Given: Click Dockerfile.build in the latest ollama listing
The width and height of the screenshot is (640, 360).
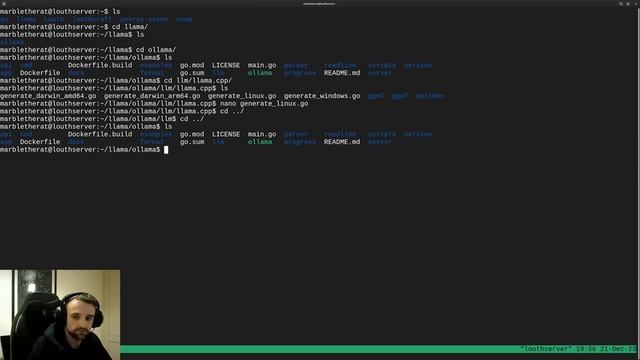Looking at the screenshot, I should (x=100, y=134).
